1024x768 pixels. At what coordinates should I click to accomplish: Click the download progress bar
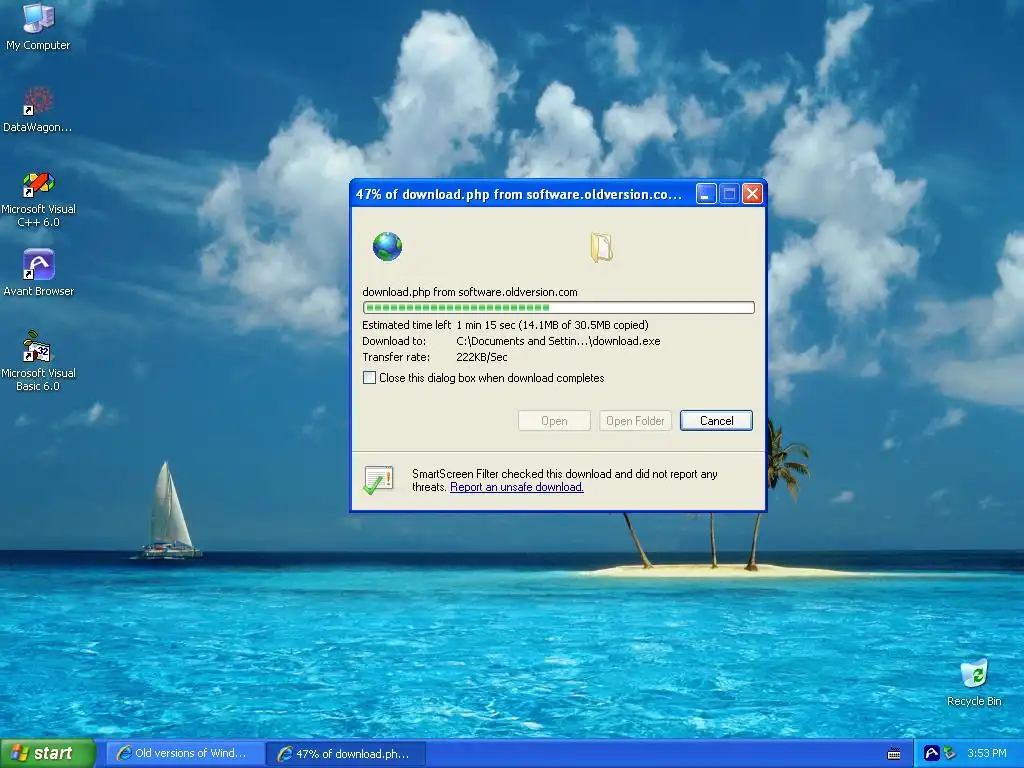pyautogui.click(x=558, y=308)
